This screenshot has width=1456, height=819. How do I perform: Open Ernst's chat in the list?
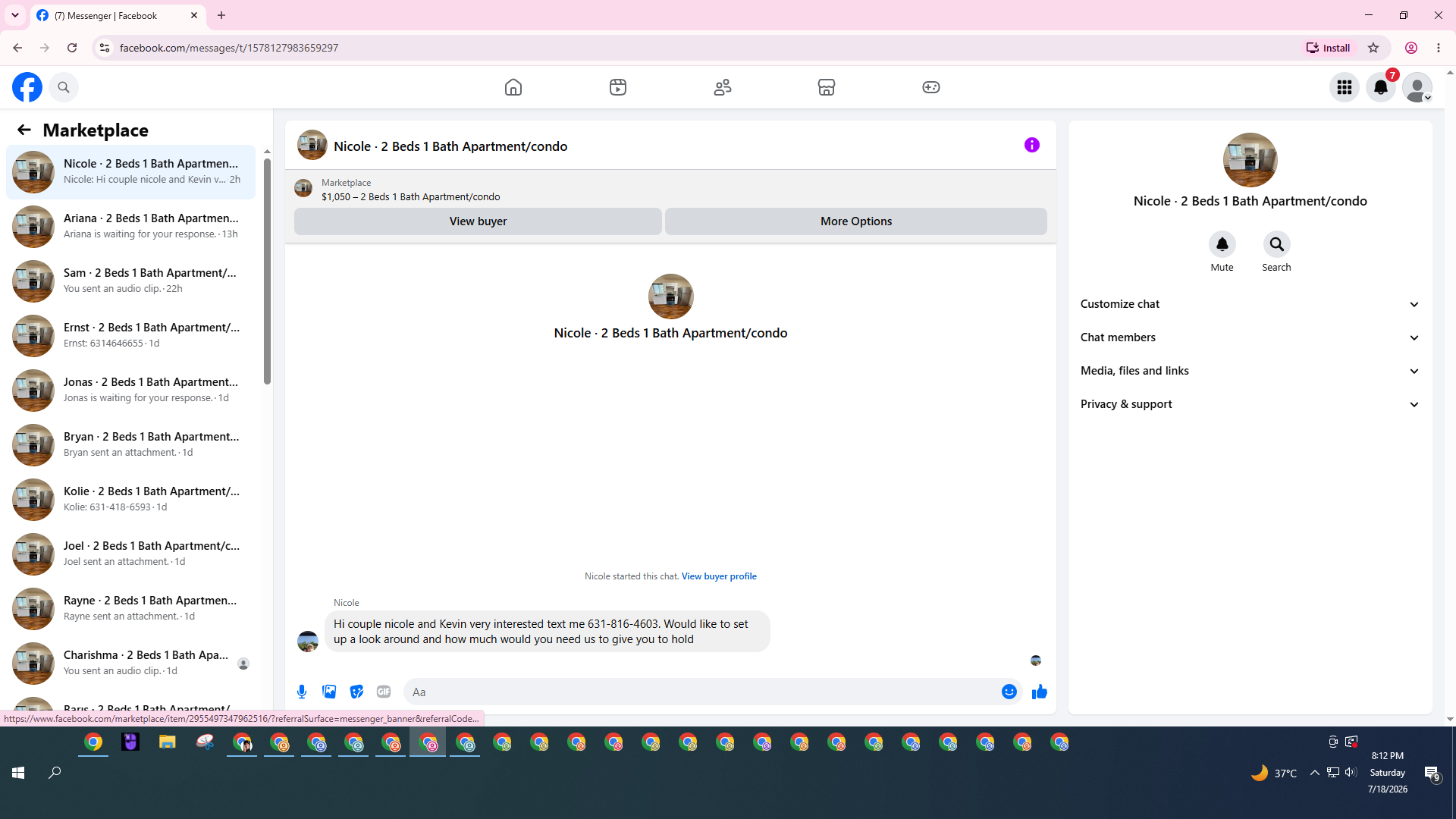(131, 336)
